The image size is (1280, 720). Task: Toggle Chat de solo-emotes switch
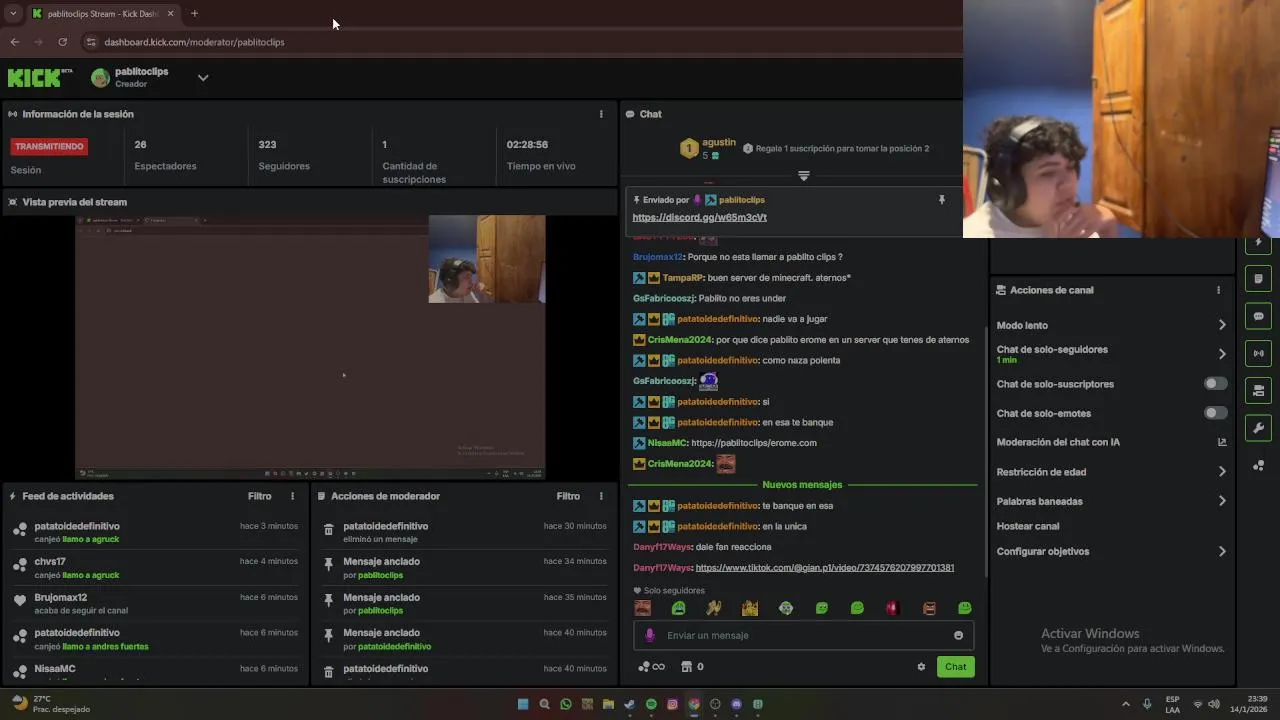[1215, 413]
